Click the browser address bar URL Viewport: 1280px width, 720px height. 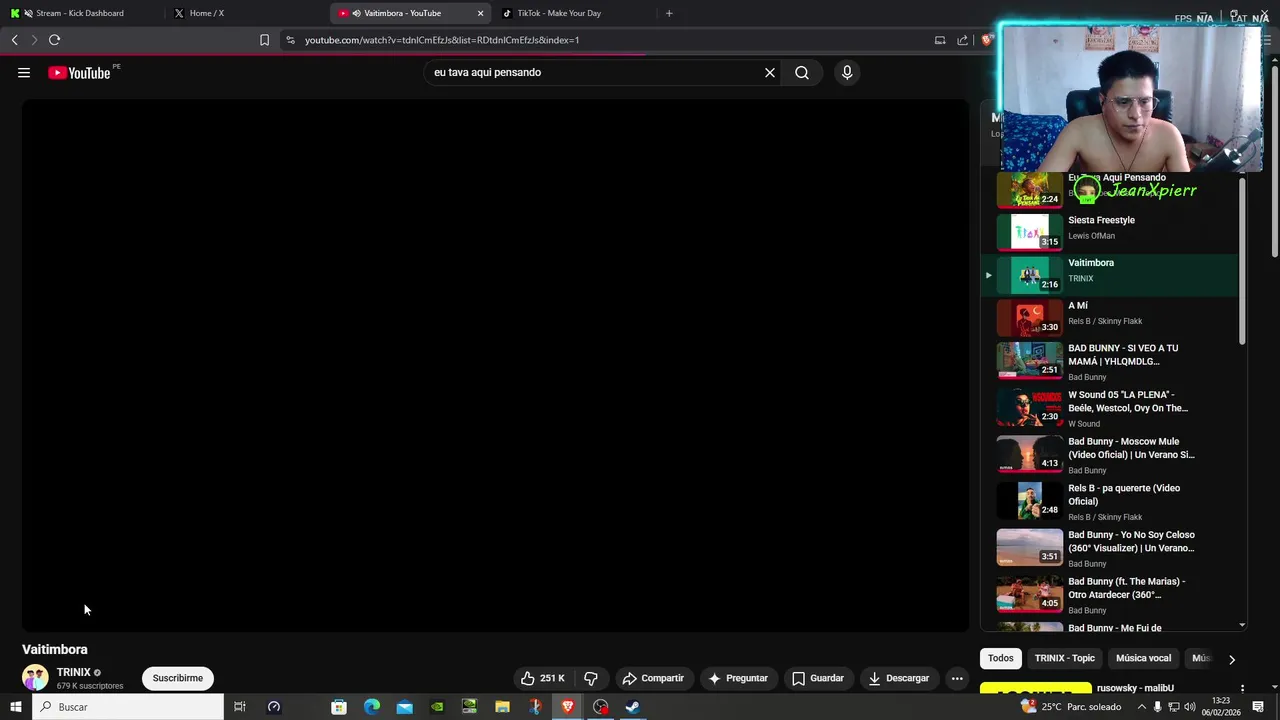tap(442, 40)
